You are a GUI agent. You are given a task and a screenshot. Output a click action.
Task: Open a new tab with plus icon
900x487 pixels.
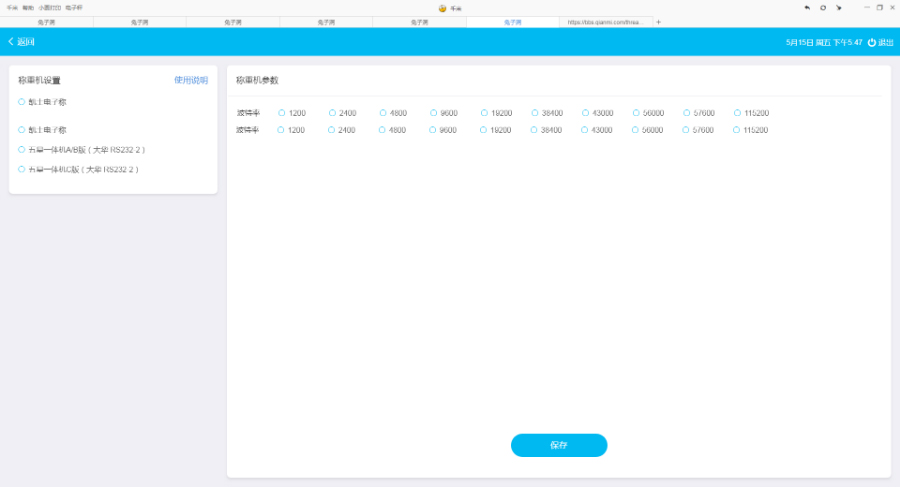point(658,22)
